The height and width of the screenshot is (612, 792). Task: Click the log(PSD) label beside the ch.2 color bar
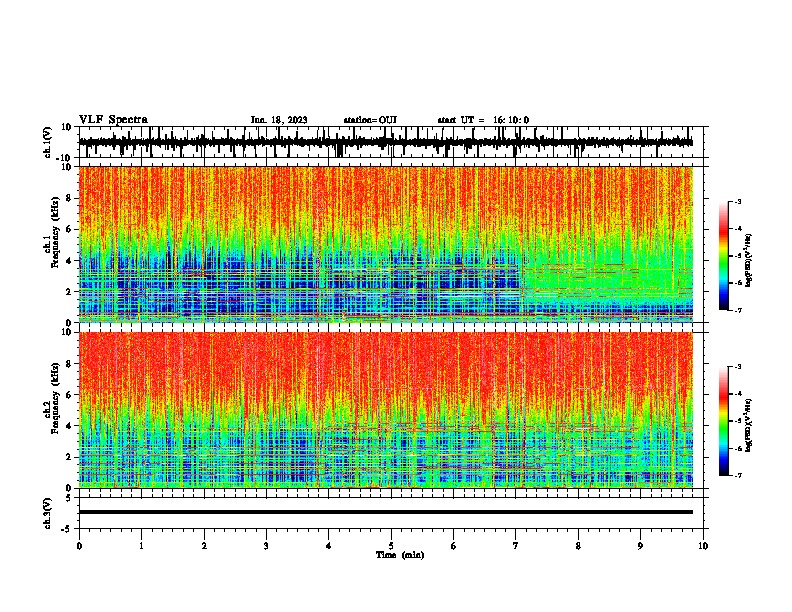tap(749, 426)
